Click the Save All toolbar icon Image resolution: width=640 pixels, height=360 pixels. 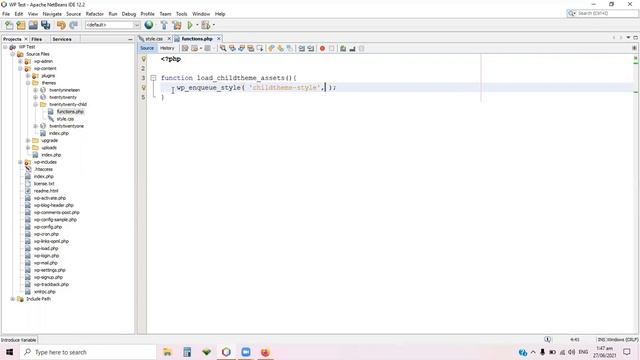coord(45,25)
